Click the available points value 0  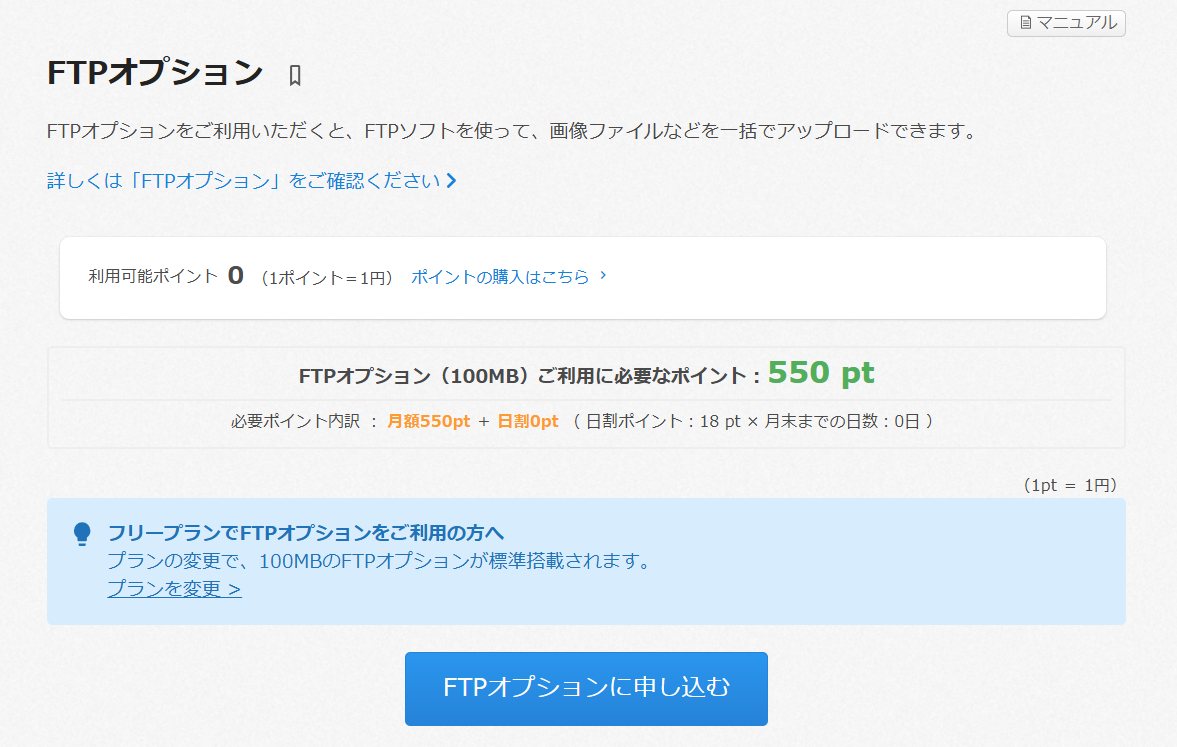coord(236,276)
